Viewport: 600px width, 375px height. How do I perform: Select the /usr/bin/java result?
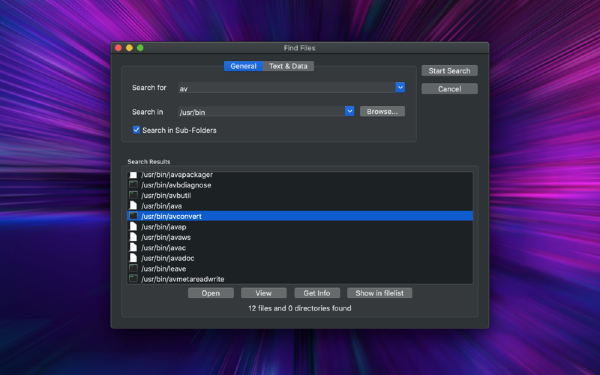click(300, 205)
